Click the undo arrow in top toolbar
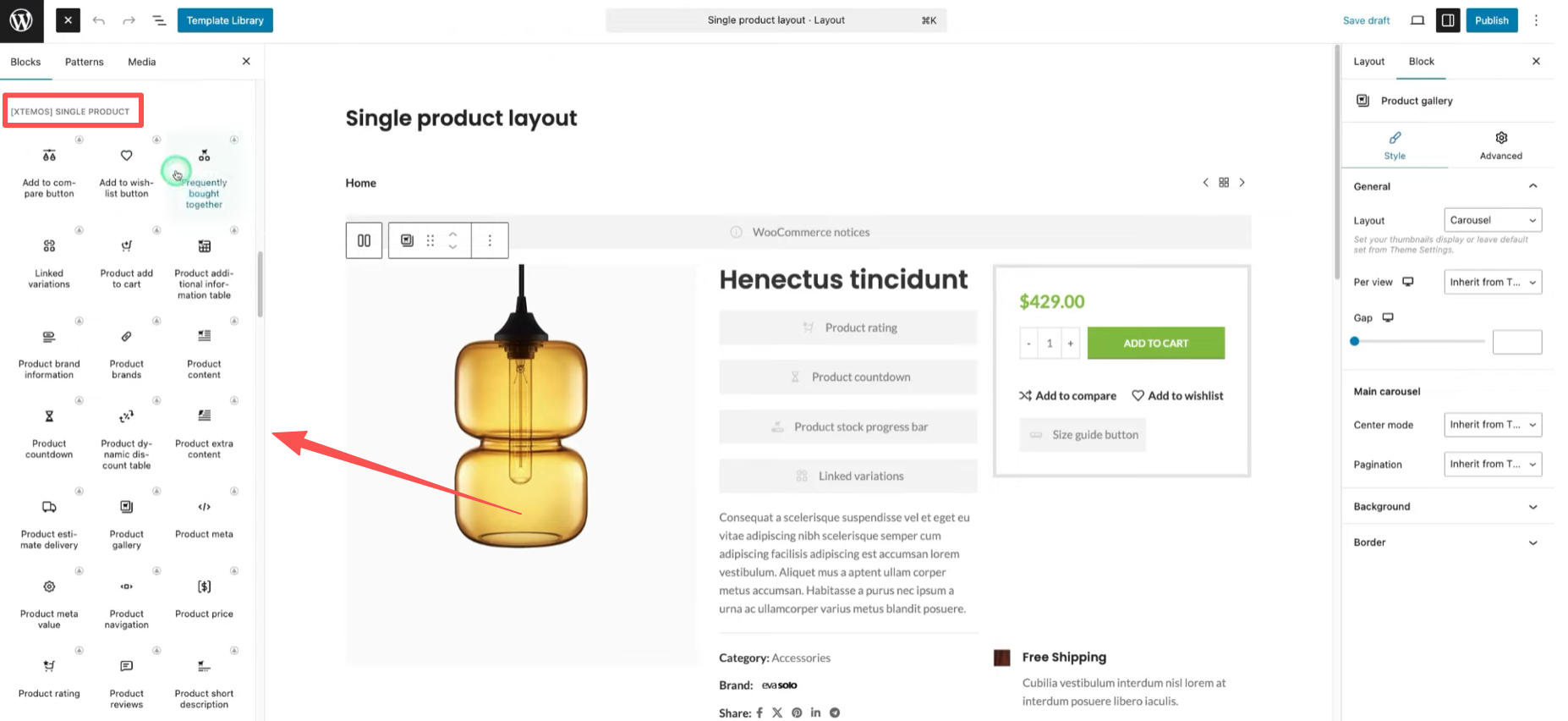1568x721 pixels. click(x=99, y=20)
